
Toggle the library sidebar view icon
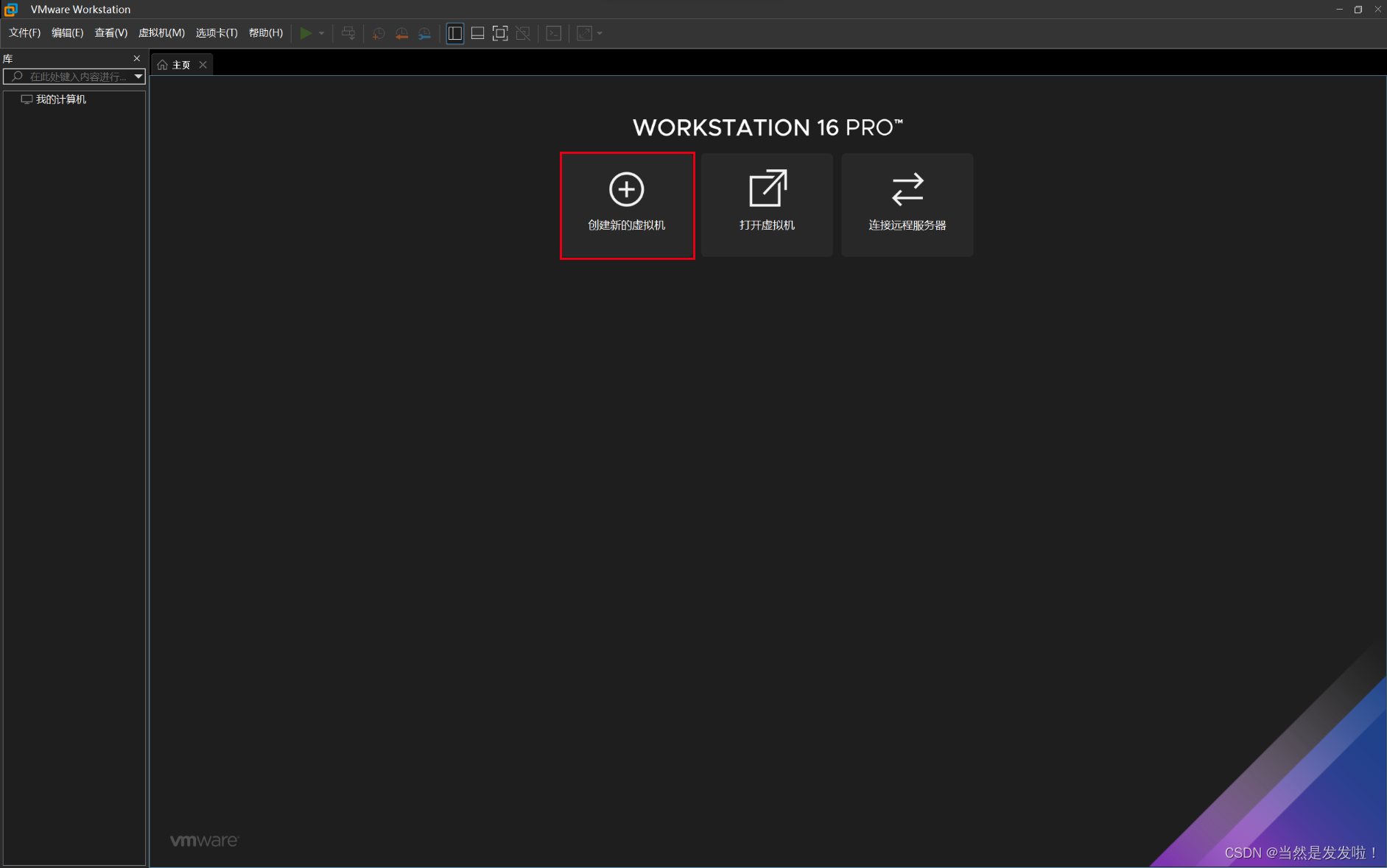pyautogui.click(x=455, y=33)
